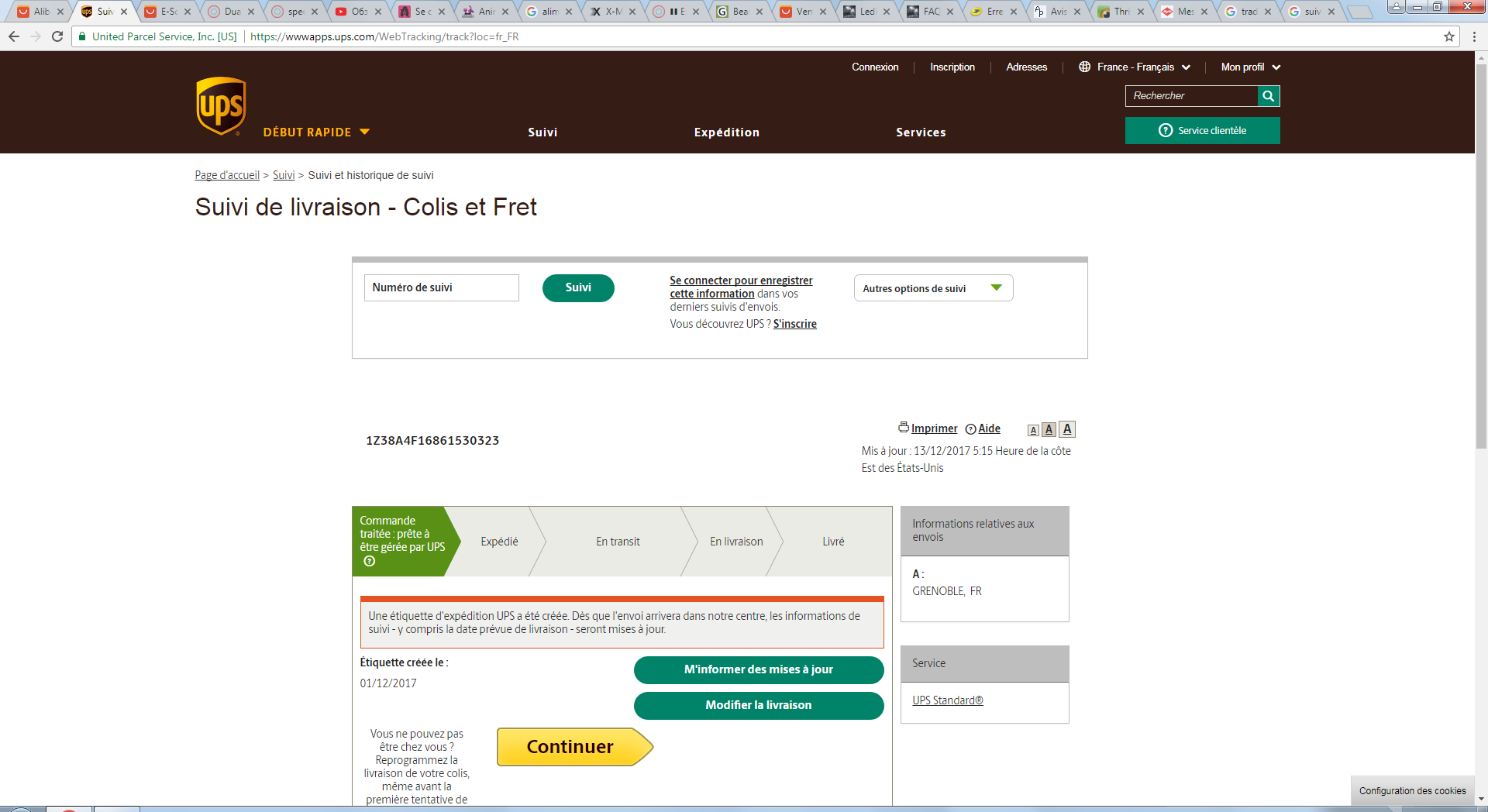Click GRENOBLE, FR destination text

click(947, 591)
